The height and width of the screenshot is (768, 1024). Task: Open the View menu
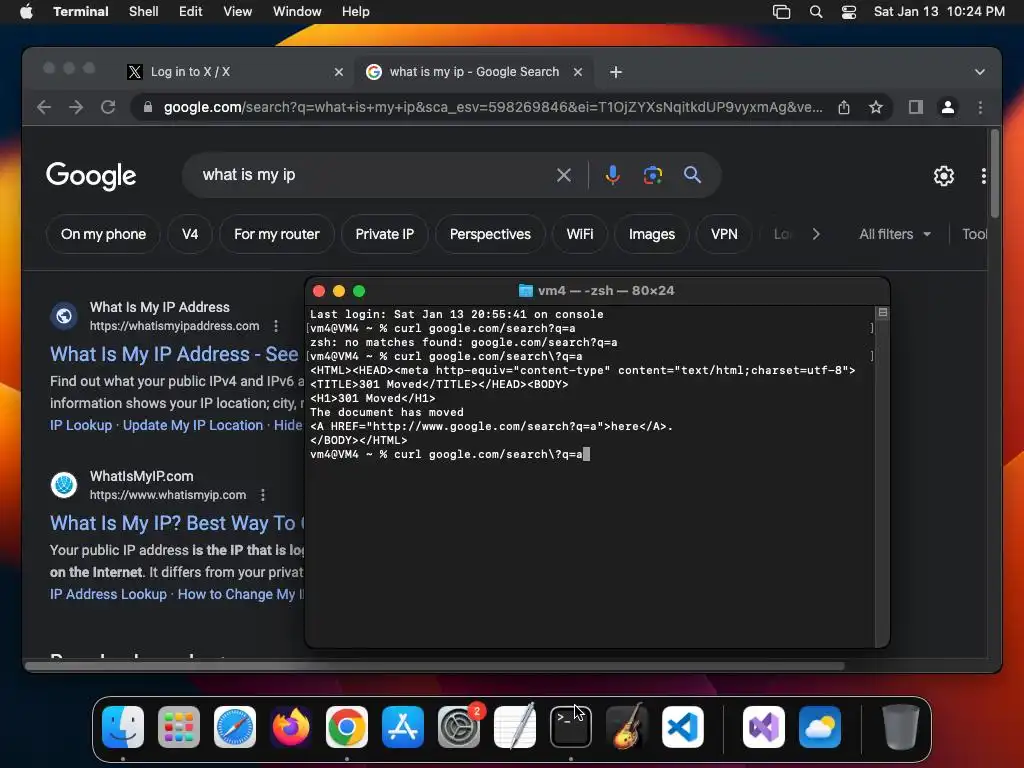(238, 12)
